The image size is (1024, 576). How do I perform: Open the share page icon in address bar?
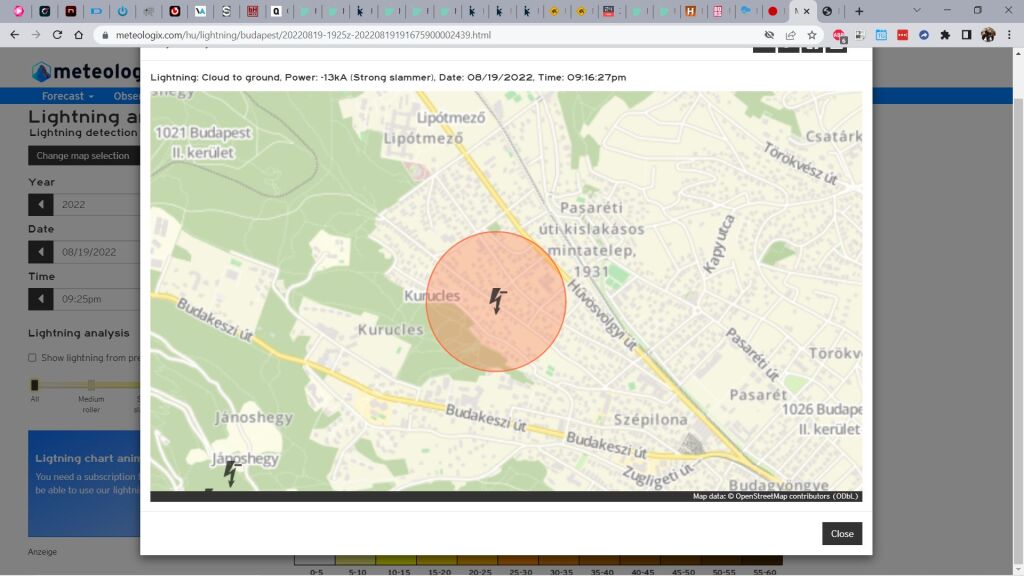(x=791, y=35)
